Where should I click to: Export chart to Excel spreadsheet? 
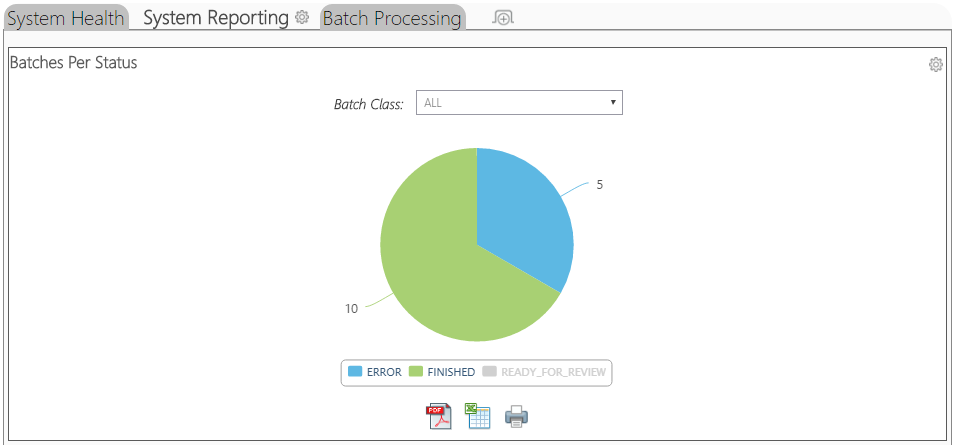[x=478, y=416]
